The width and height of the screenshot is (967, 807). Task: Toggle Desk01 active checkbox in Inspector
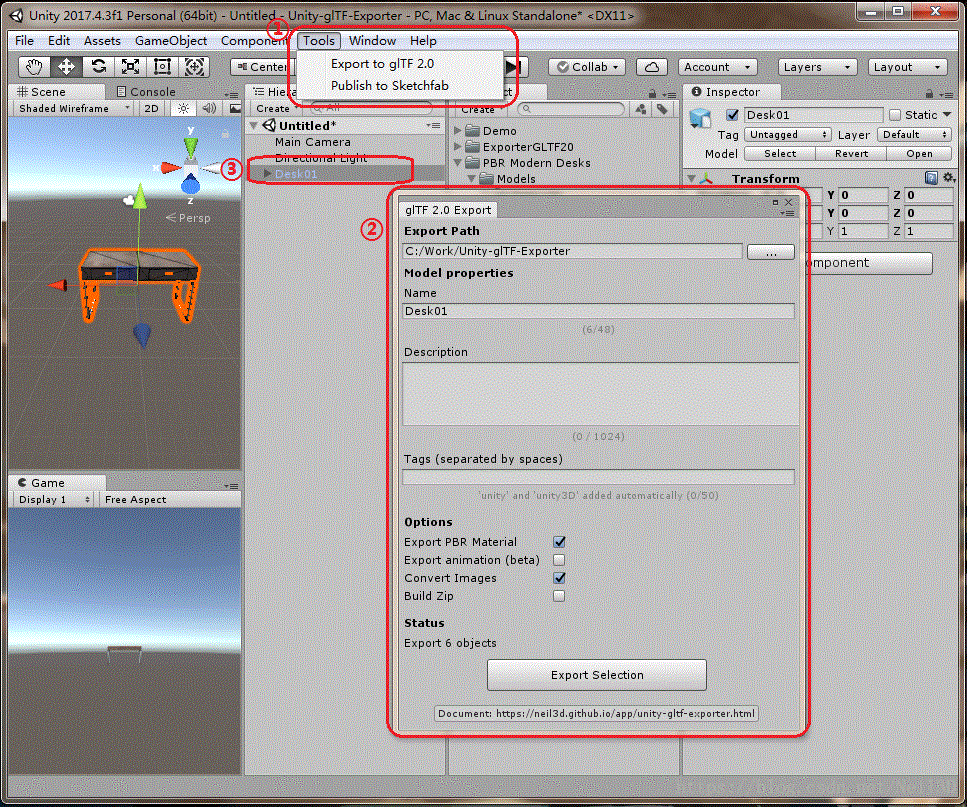(732, 115)
